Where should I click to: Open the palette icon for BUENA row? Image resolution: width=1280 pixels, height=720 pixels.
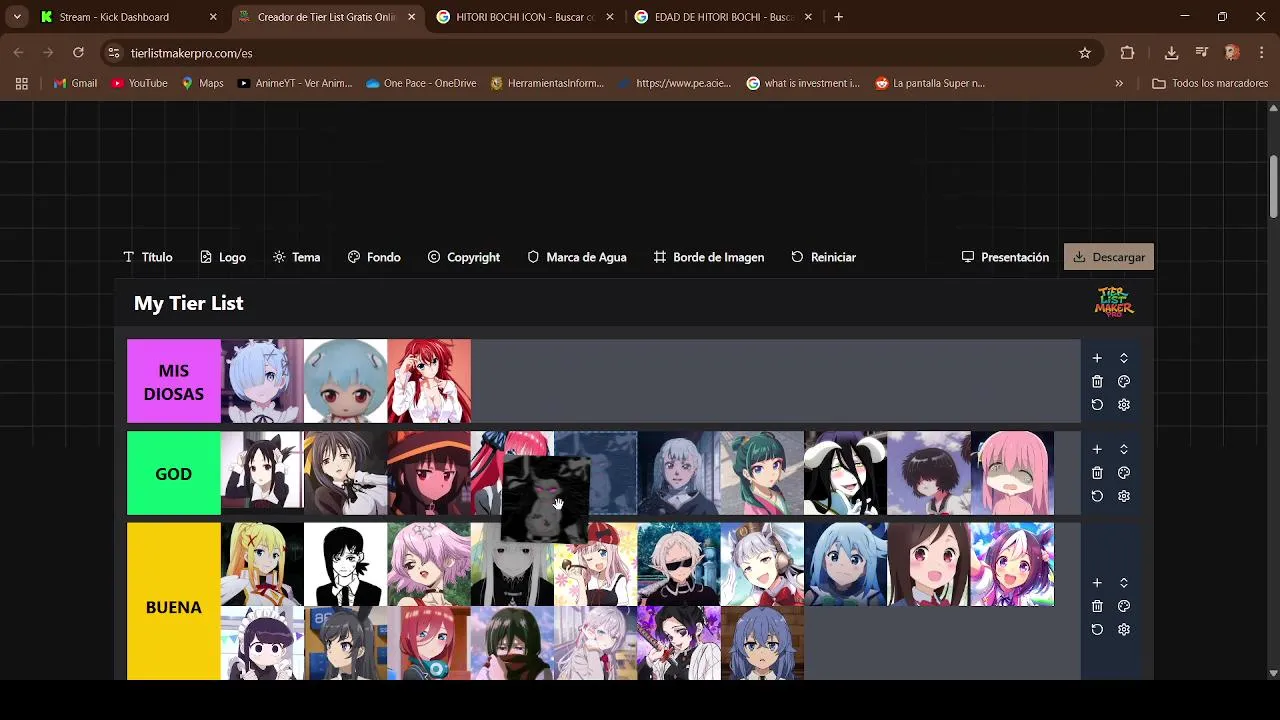(1124, 606)
